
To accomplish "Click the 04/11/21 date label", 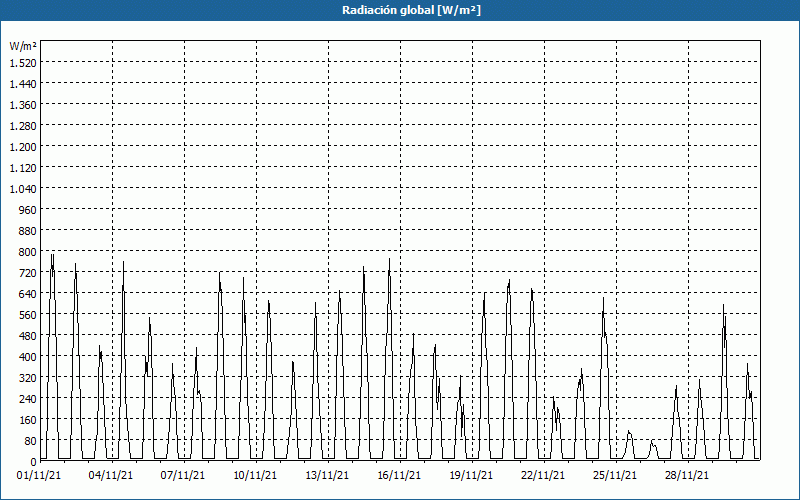I will 111,475.
